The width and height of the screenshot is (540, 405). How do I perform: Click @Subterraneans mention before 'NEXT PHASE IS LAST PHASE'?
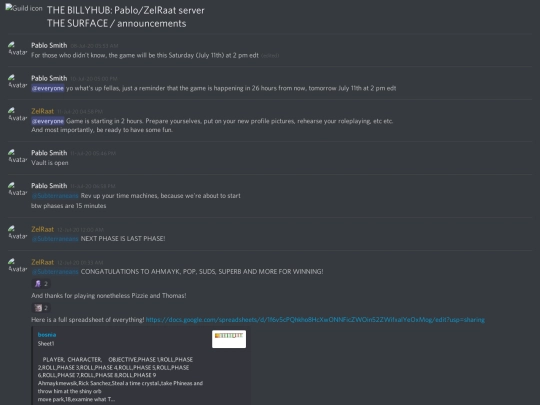pyautogui.click(x=55, y=239)
